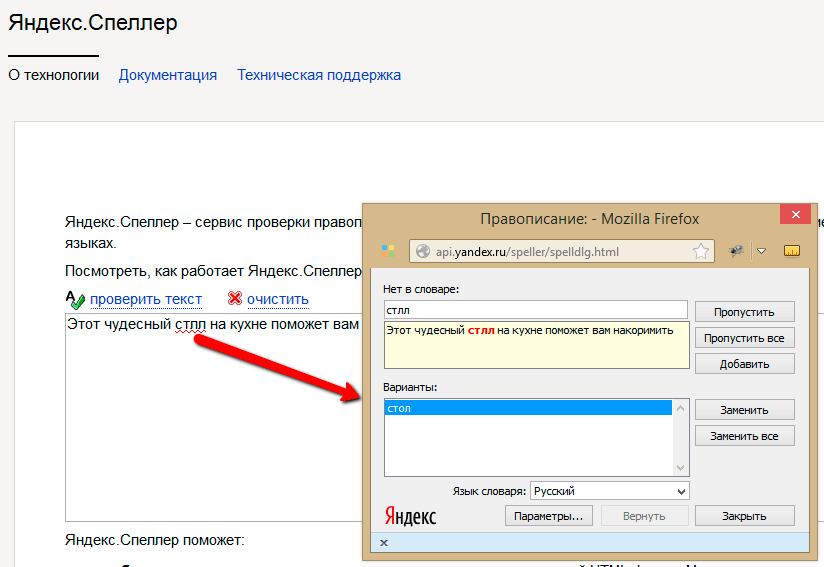The width and height of the screenshot is (824, 567).
Task: Click the Заменить button
Action: 745,410
